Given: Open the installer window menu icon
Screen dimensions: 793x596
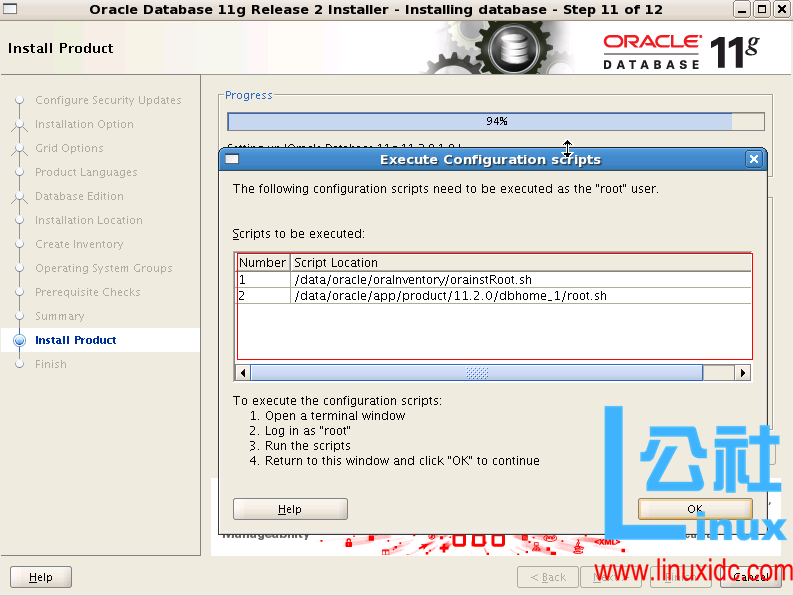Looking at the screenshot, I should [10, 9].
